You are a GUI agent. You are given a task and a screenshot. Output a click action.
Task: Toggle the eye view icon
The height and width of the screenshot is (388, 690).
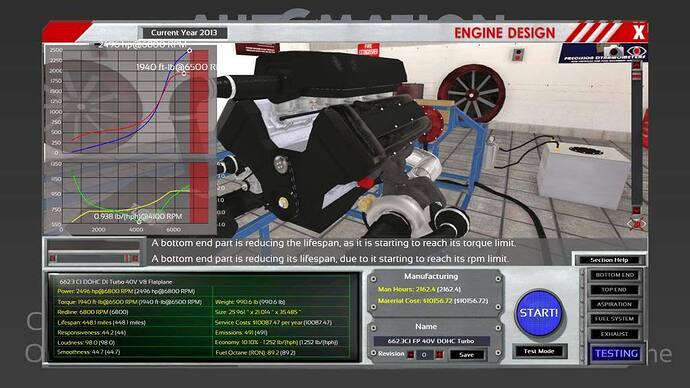[x=637, y=51]
